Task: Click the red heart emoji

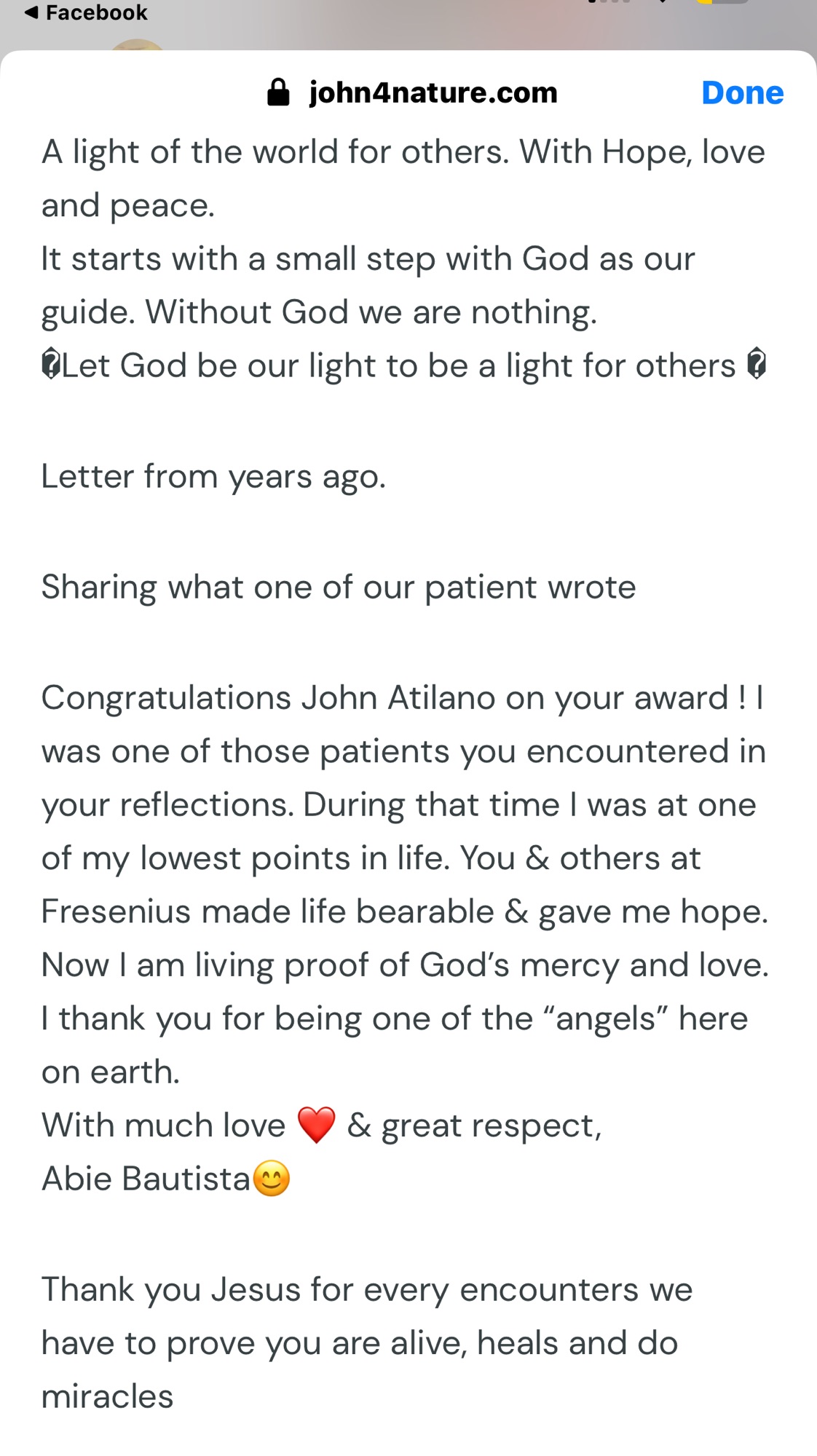Action: click(x=317, y=1125)
